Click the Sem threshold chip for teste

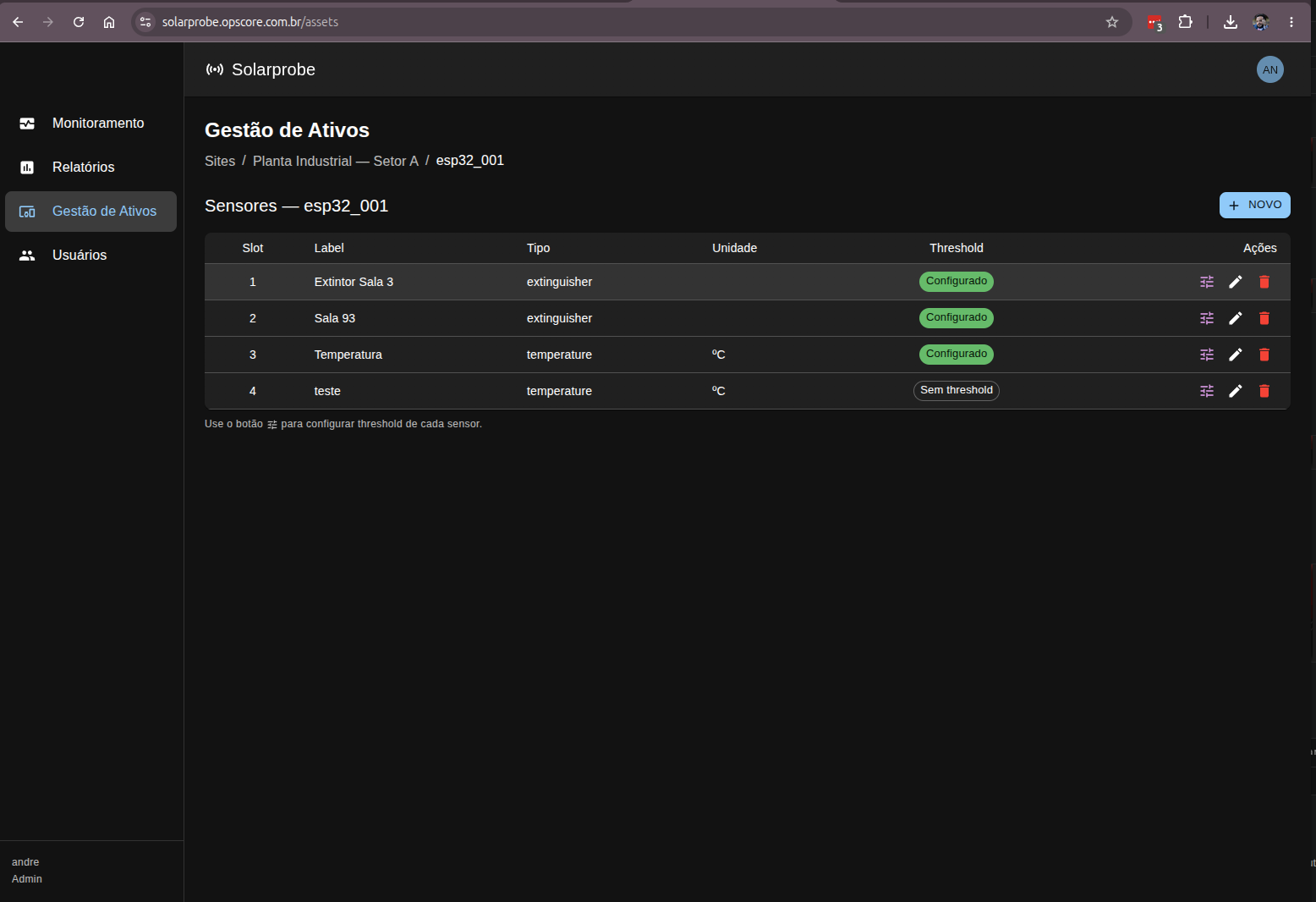pos(957,390)
